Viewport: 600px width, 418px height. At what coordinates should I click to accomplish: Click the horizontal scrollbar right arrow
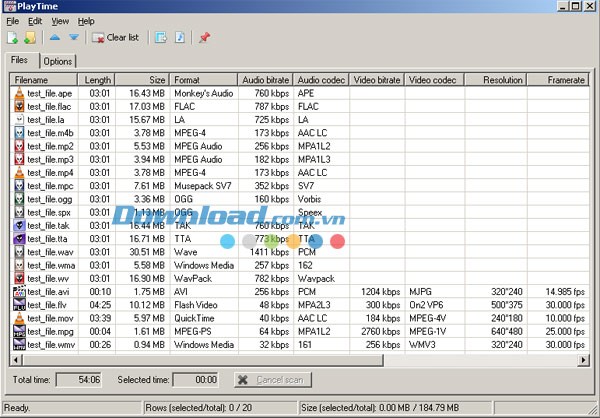click(579, 360)
